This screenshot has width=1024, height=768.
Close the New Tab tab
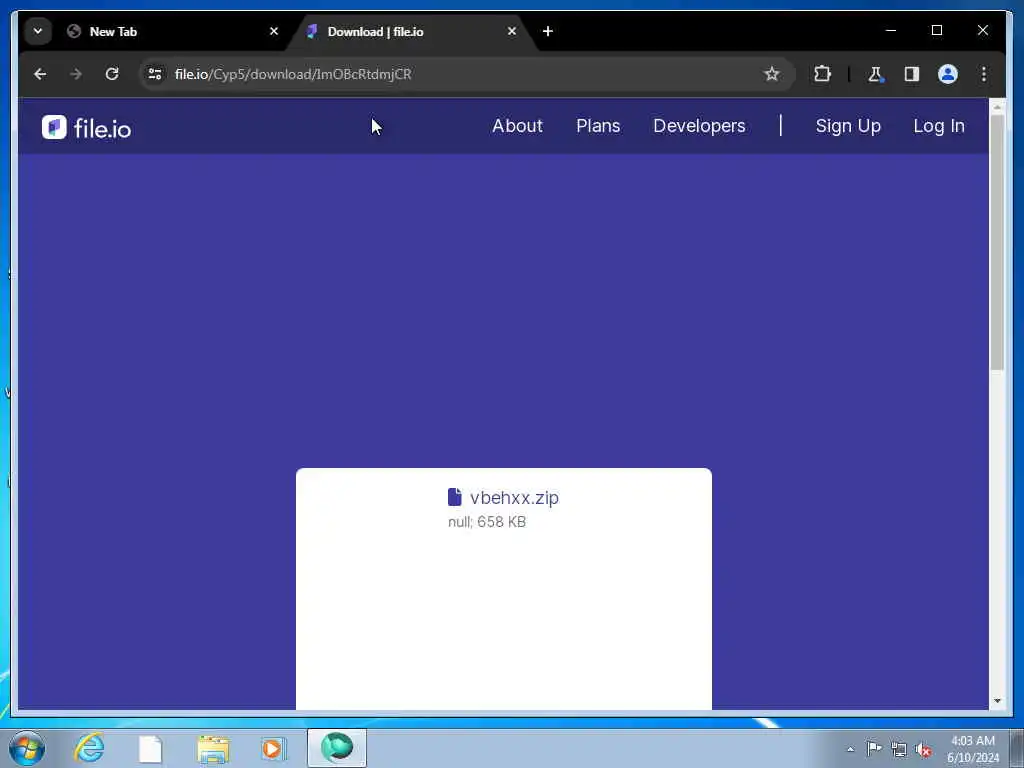(274, 31)
